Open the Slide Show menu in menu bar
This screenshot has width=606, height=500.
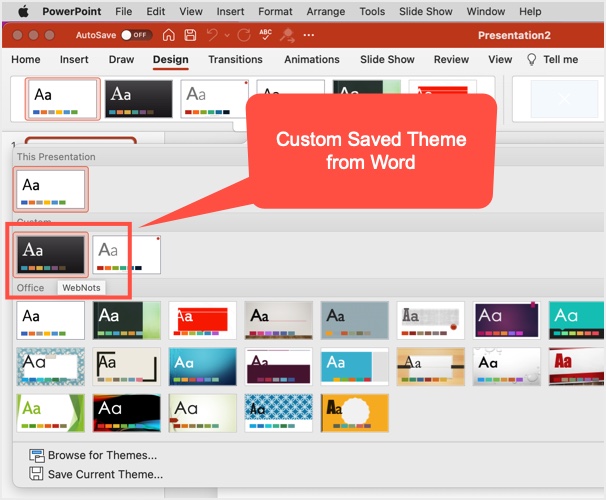426,12
